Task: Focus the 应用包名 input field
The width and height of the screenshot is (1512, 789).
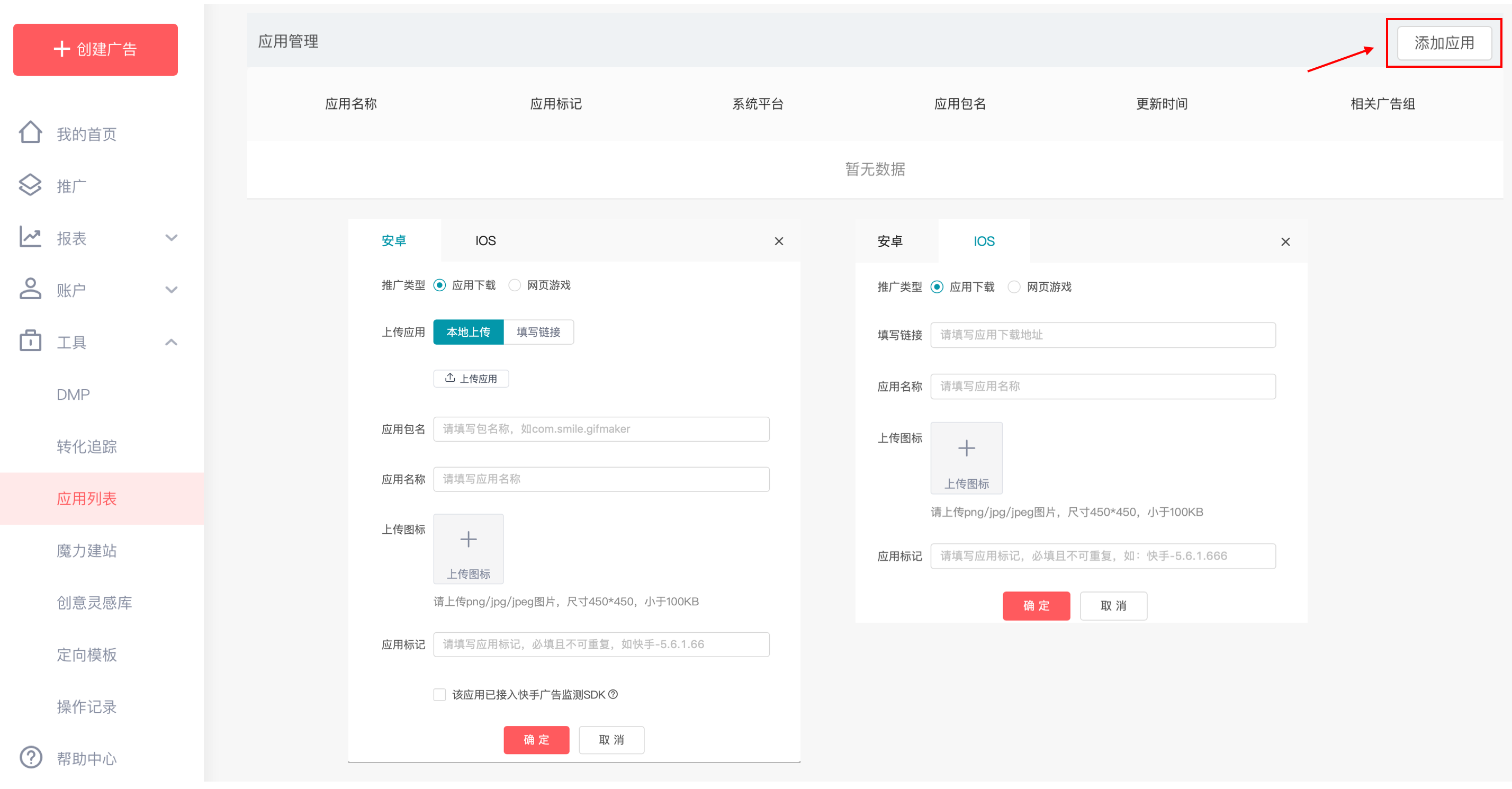Action: tap(601, 429)
